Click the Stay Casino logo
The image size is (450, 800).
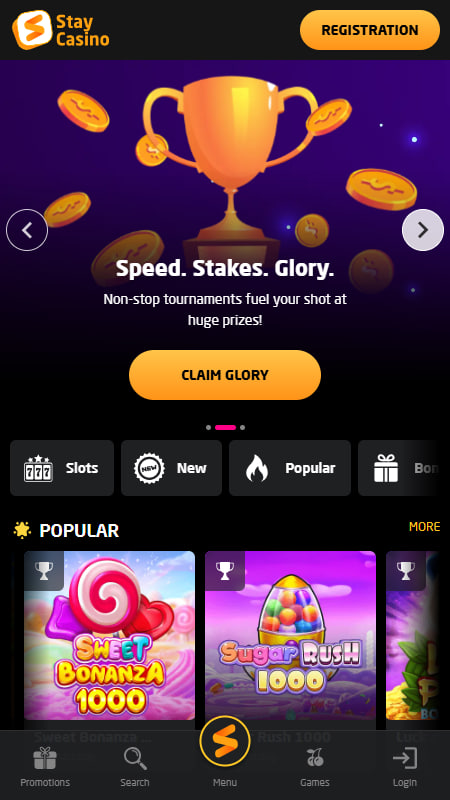(x=61, y=30)
